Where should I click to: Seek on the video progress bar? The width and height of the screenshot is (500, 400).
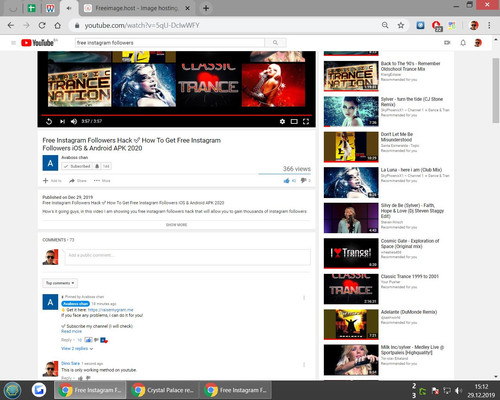[176, 115]
